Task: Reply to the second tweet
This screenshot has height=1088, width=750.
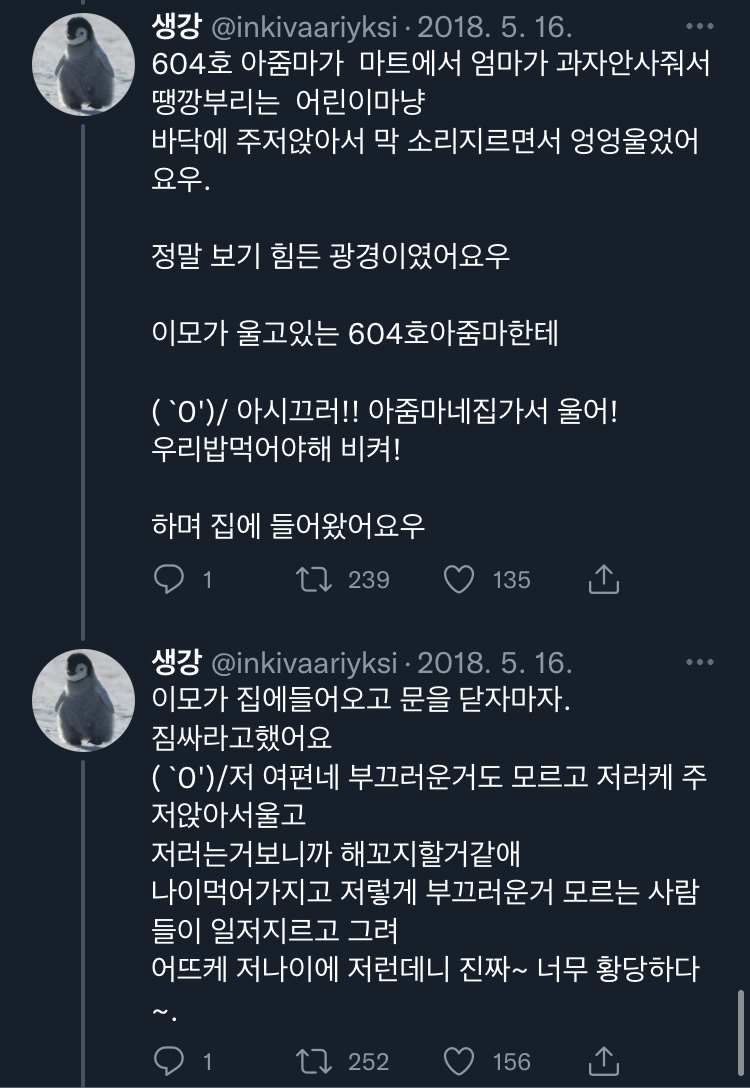Action: click(x=168, y=1060)
